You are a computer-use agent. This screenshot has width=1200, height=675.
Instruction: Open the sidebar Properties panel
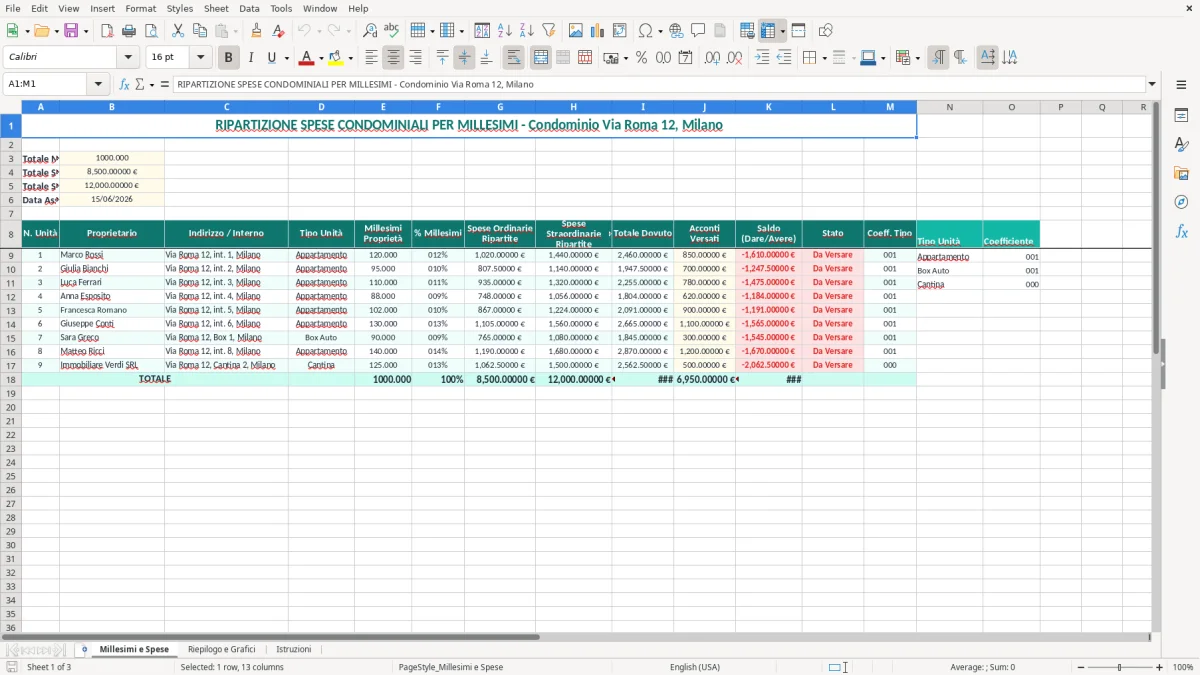click(1181, 115)
